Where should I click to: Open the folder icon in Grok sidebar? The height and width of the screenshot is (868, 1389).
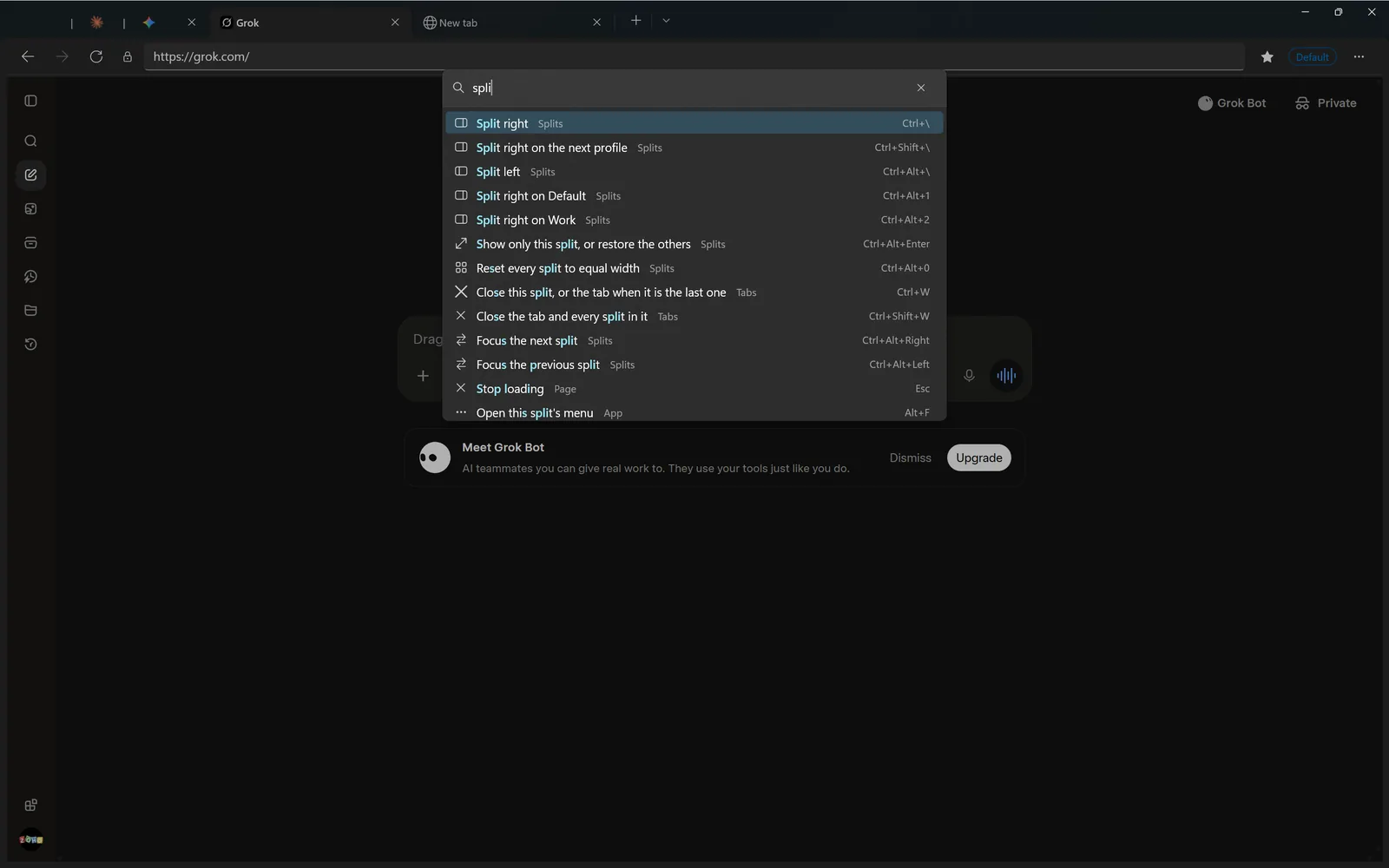pyautogui.click(x=30, y=310)
